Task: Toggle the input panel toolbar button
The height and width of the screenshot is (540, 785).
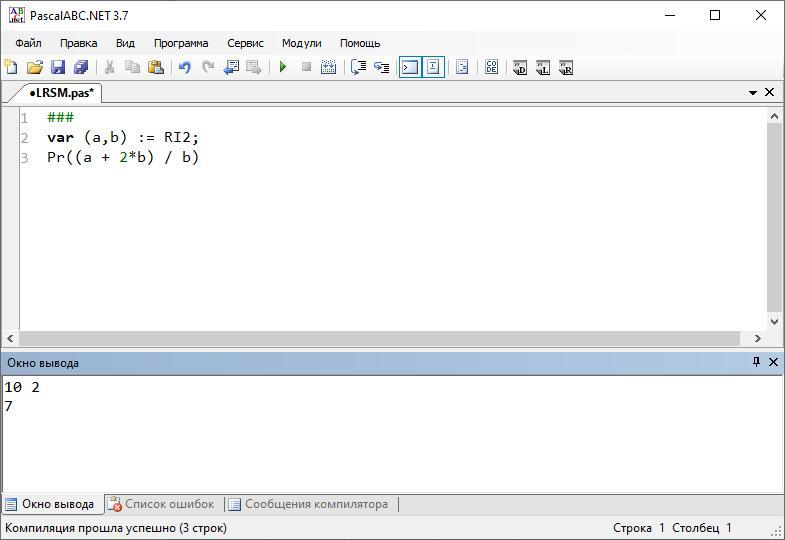Action: (x=433, y=67)
